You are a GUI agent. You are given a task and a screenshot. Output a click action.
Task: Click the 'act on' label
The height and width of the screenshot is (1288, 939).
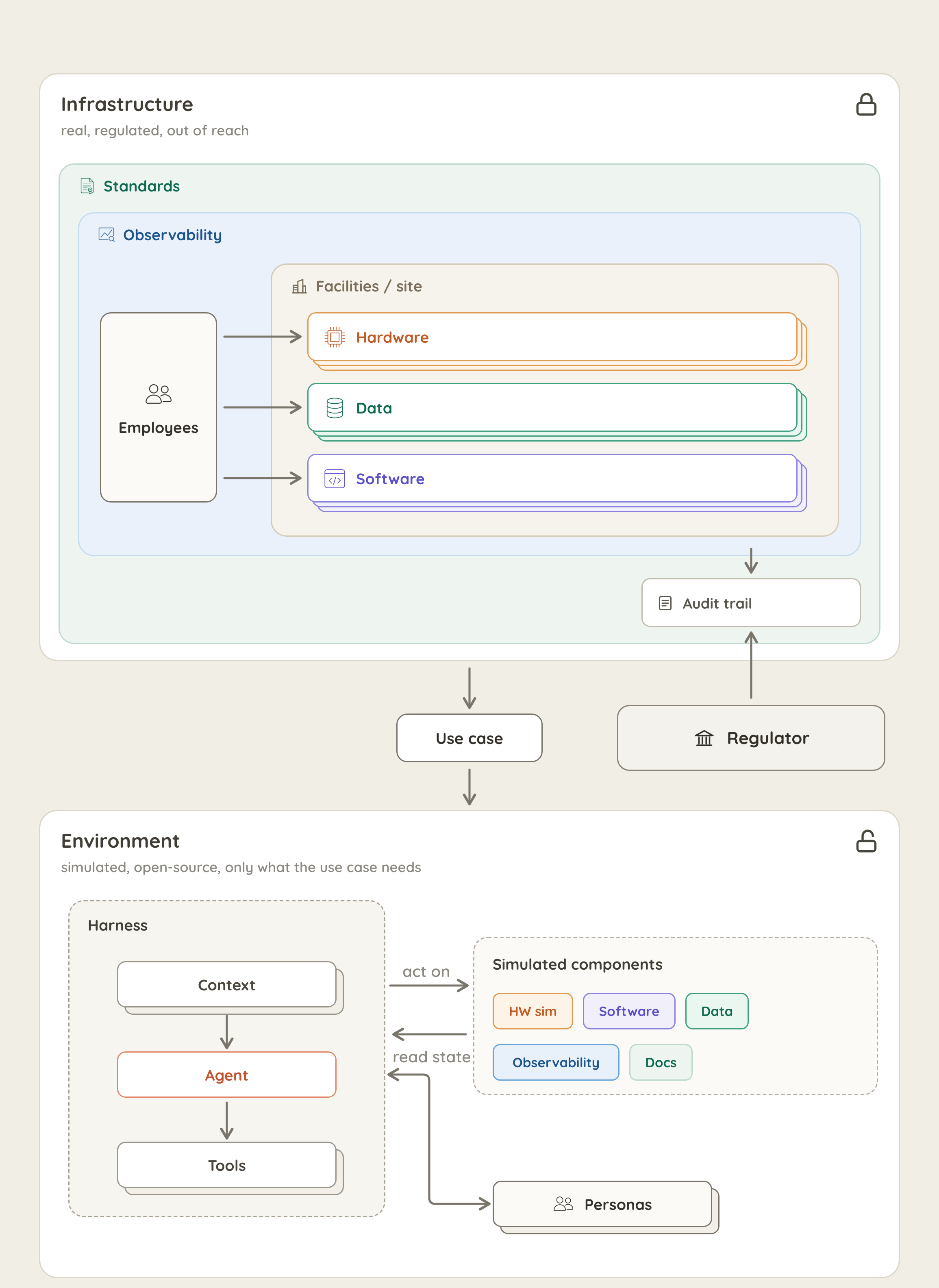tap(426, 972)
